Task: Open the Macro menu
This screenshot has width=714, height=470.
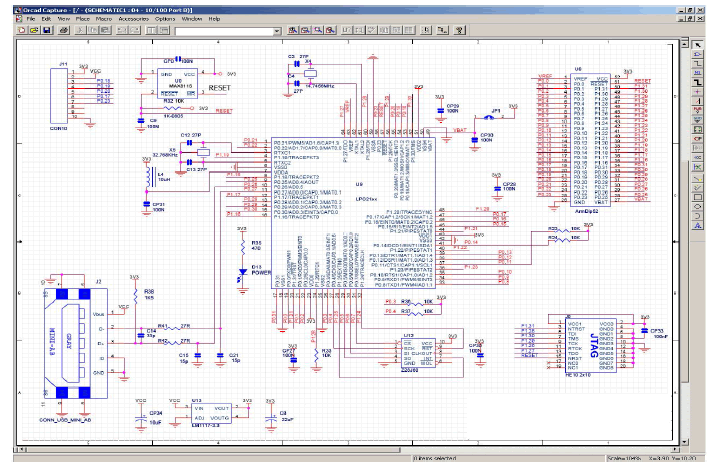Action: pyautogui.click(x=103, y=19)
